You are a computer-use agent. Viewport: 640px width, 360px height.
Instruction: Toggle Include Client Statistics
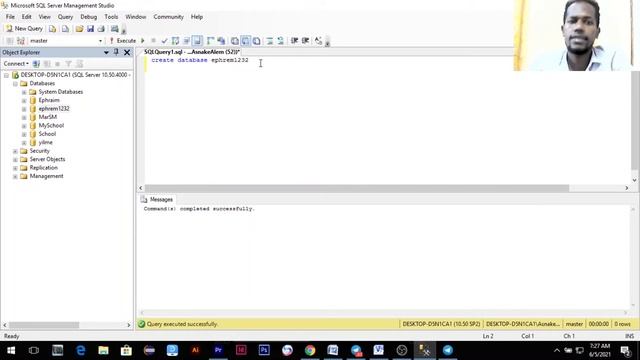pos(222,41)
